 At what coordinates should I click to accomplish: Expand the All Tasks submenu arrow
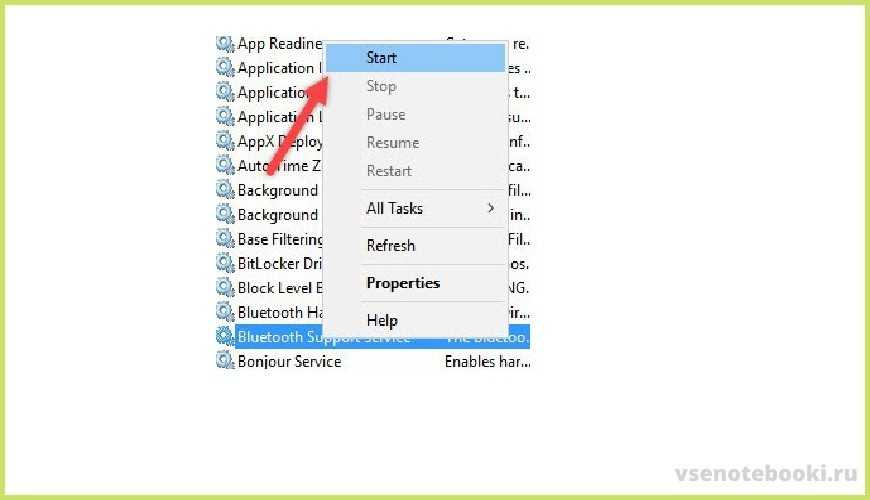[x=490, y=208]
